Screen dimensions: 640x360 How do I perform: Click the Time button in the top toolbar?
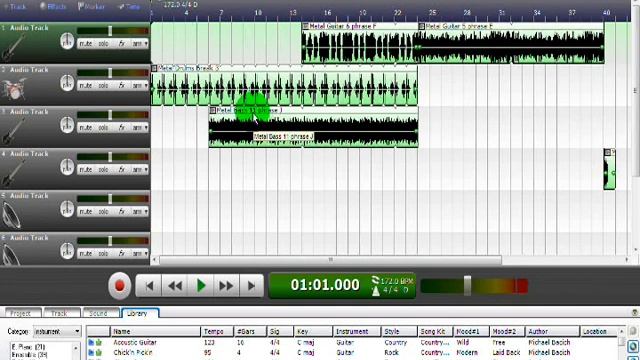[129, 7]
